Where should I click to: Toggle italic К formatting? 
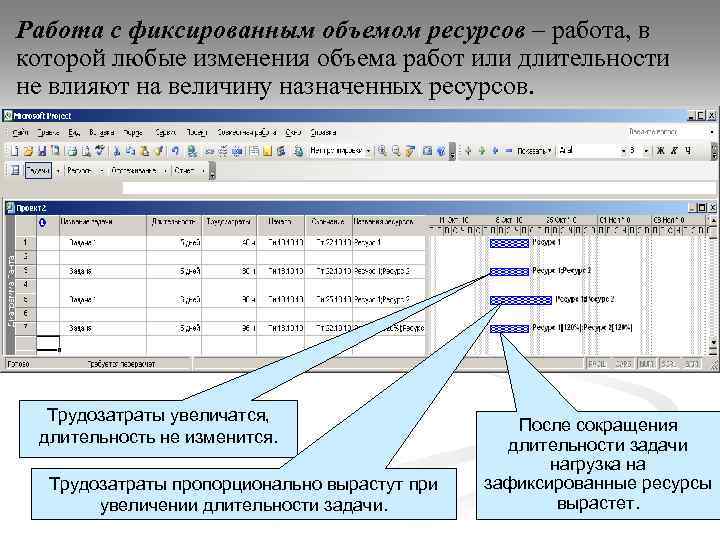[674, 151]
